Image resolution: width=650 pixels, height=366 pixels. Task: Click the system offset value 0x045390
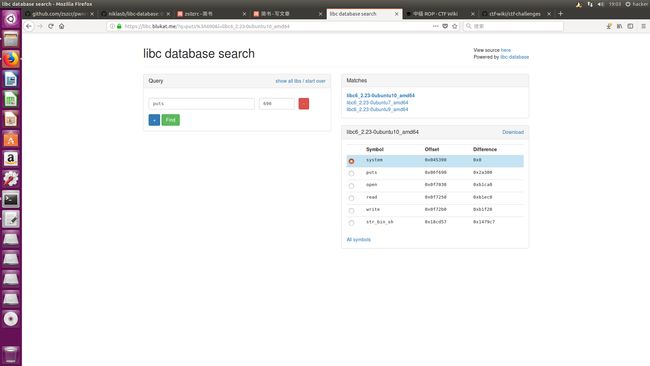coord(435,160)
